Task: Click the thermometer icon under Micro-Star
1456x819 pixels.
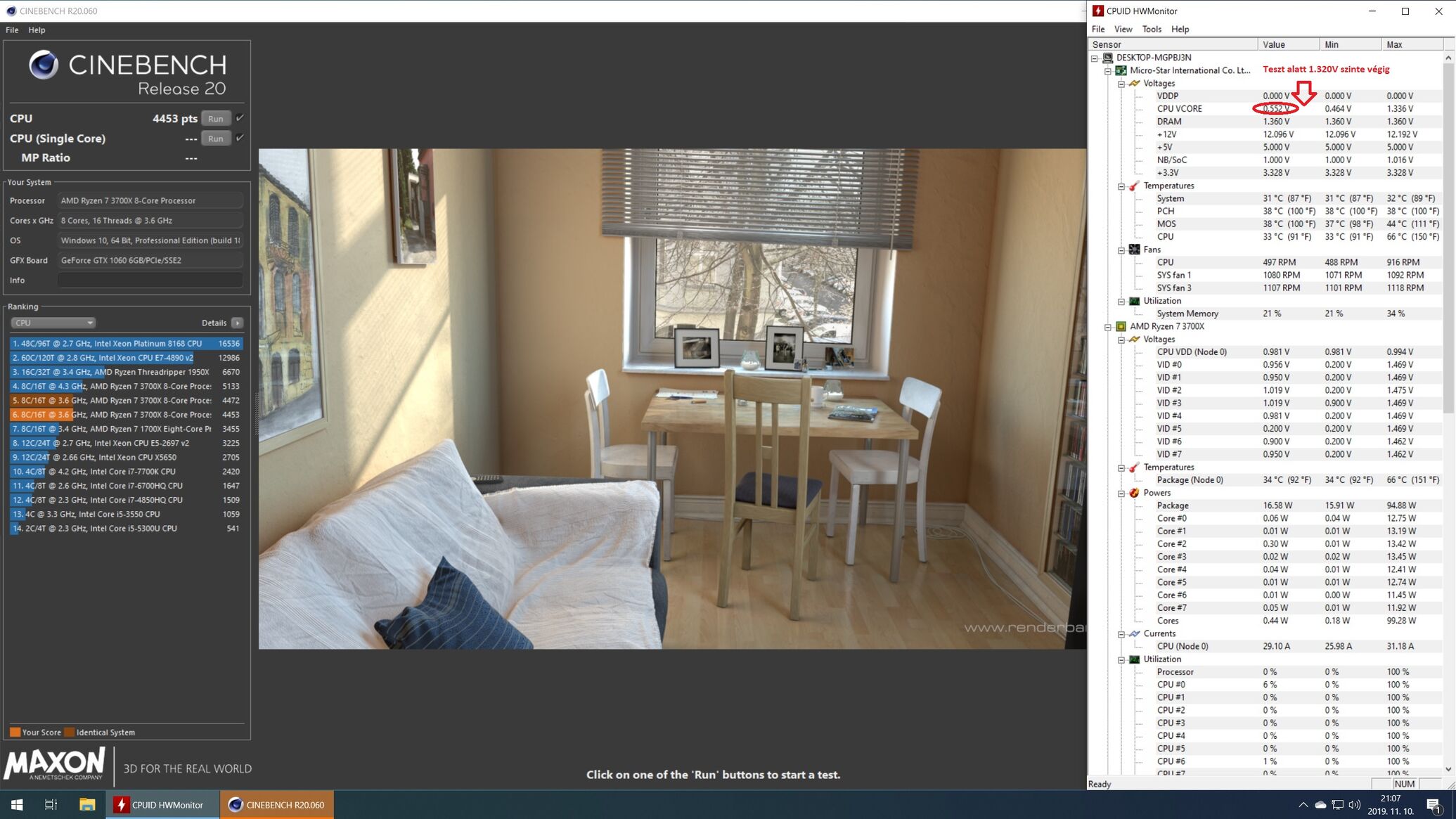Action: pyautogui.click(x=1134, y=186)
